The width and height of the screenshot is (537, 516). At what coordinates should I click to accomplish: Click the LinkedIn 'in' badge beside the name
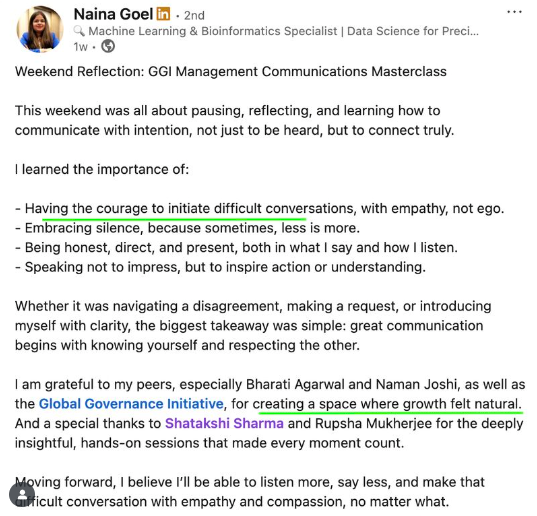point(163,14)
